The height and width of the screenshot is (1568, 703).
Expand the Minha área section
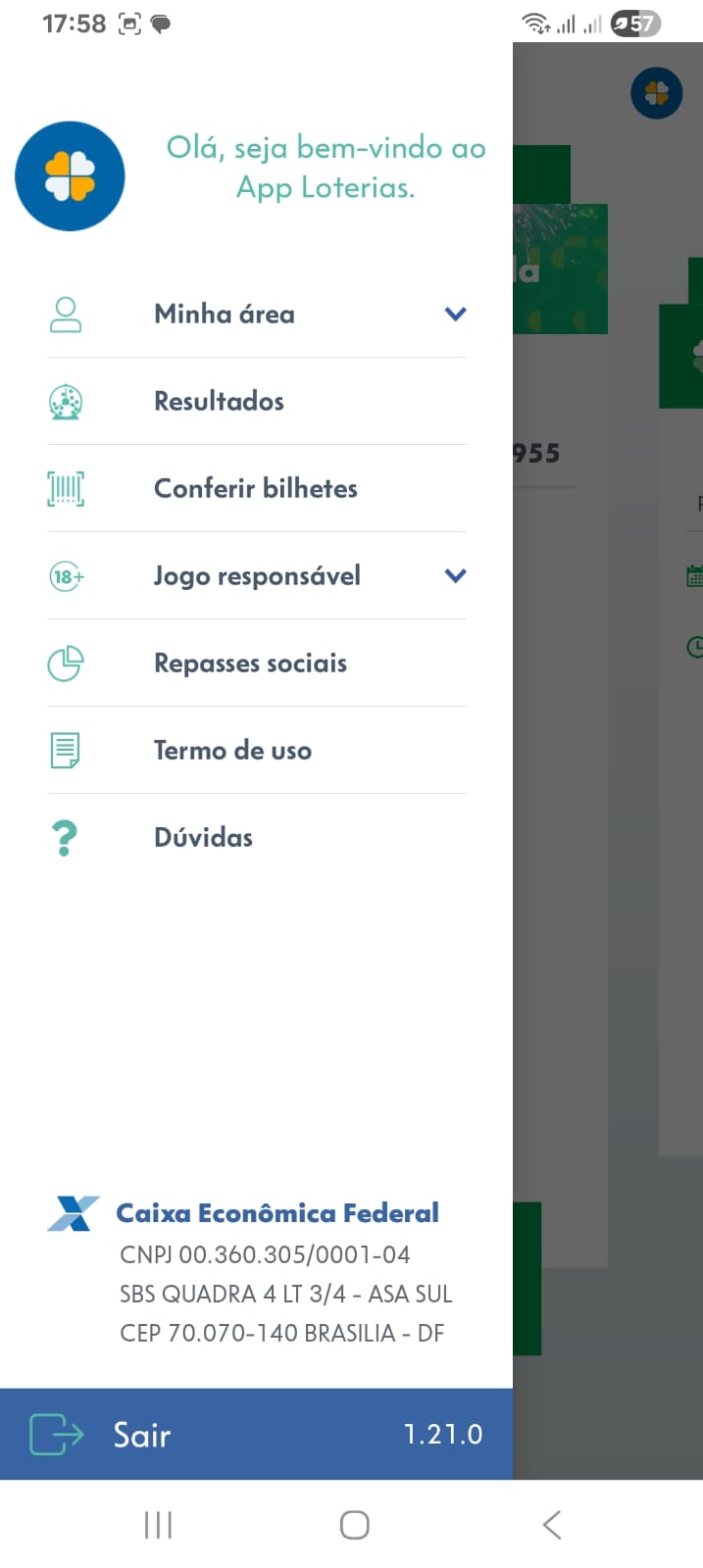(454, 314)
